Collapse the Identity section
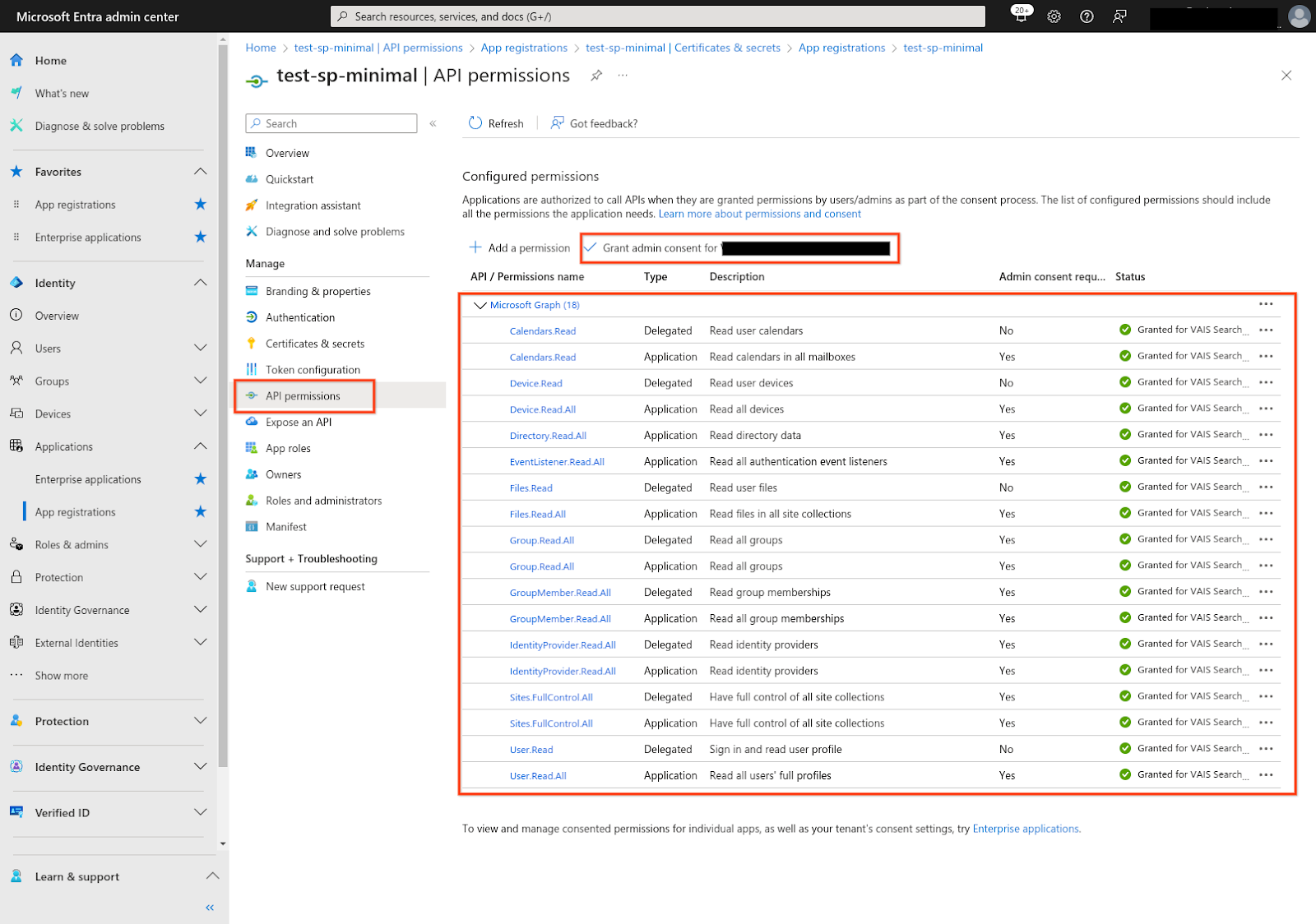This screenshot has height=924, width=1316. click(x=200, y=282)
